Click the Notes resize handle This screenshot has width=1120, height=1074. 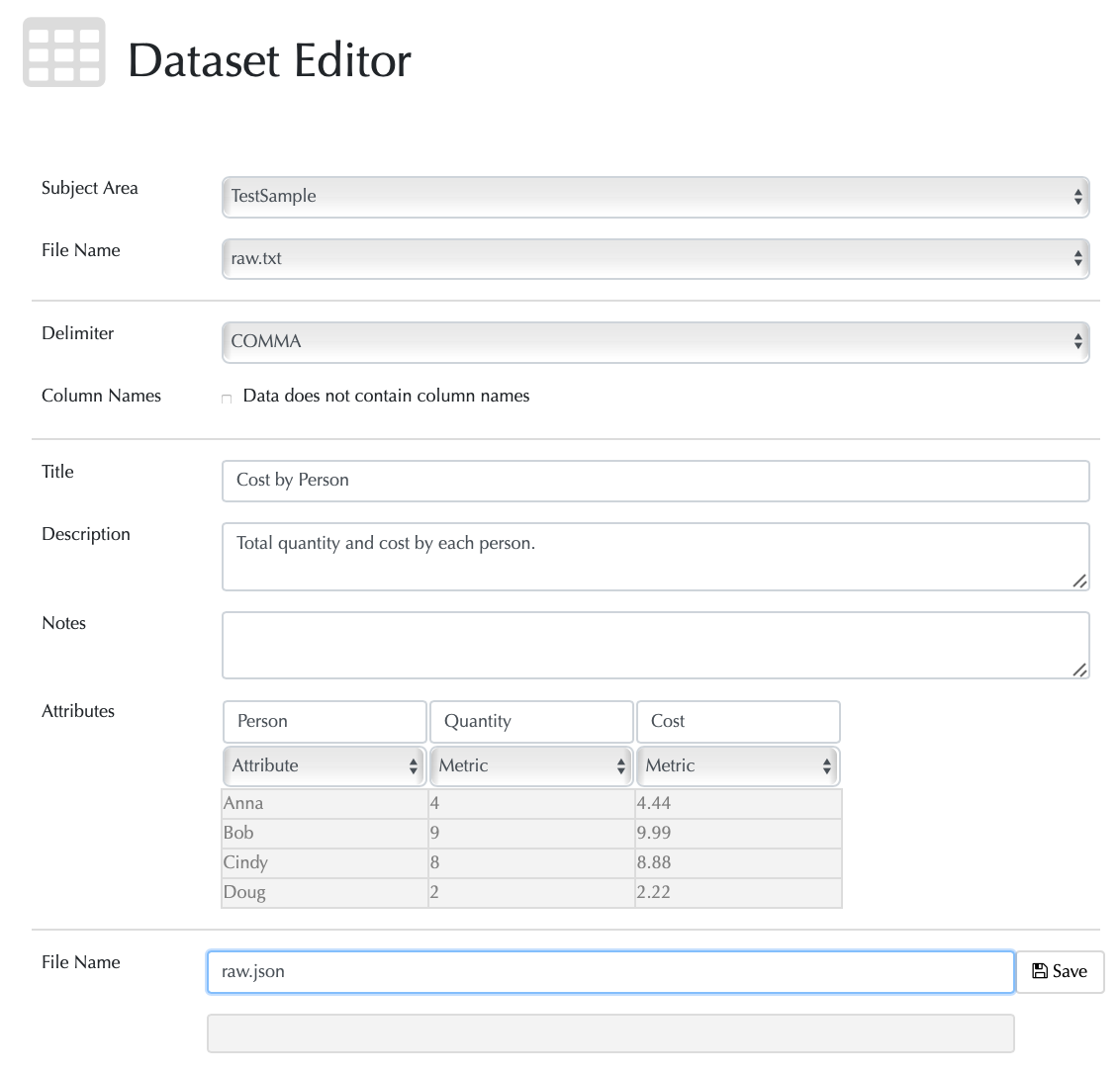pyautogui.click(x=1080, y=670)
